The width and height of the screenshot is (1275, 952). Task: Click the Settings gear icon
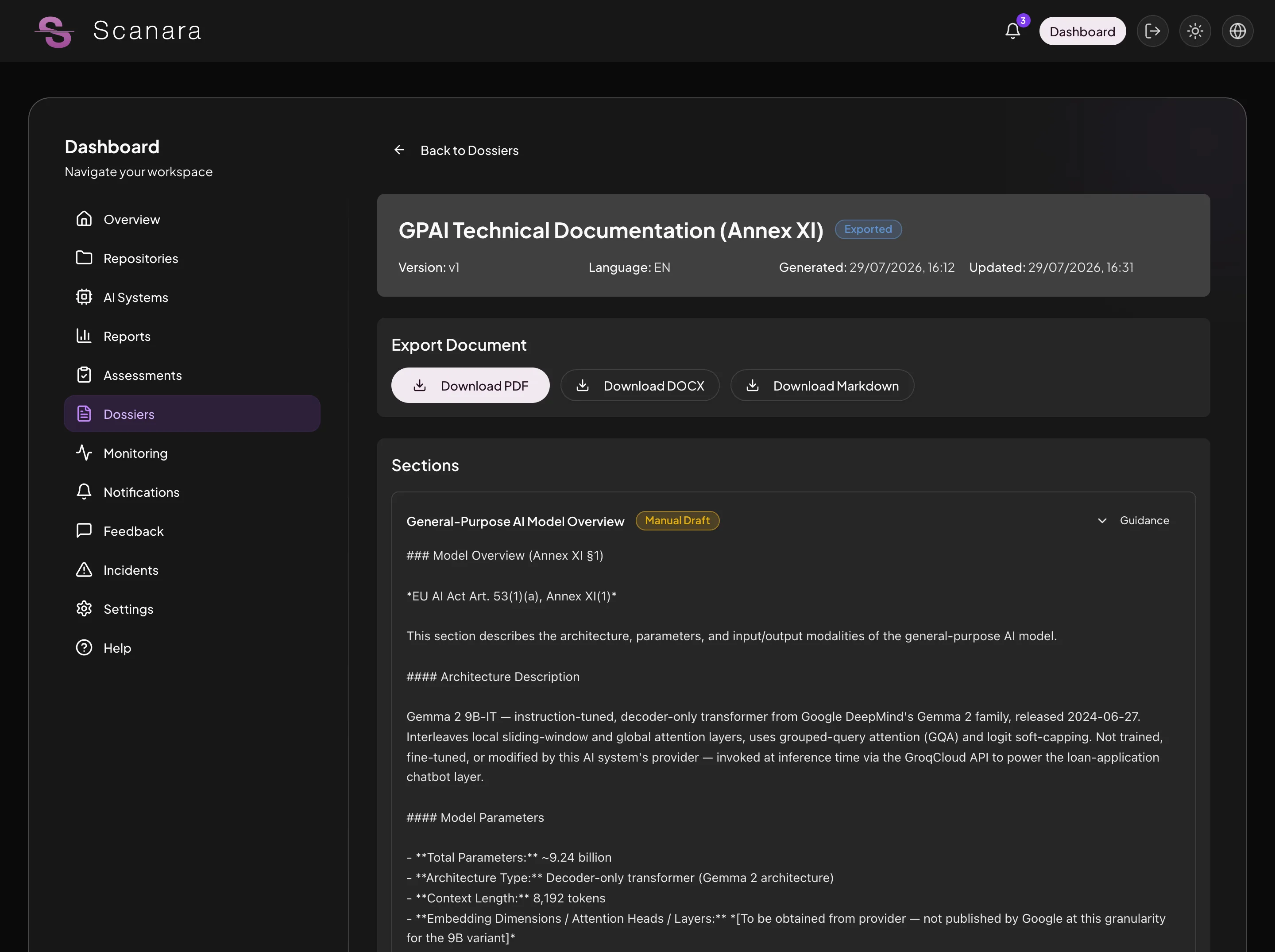pos(84,608)
